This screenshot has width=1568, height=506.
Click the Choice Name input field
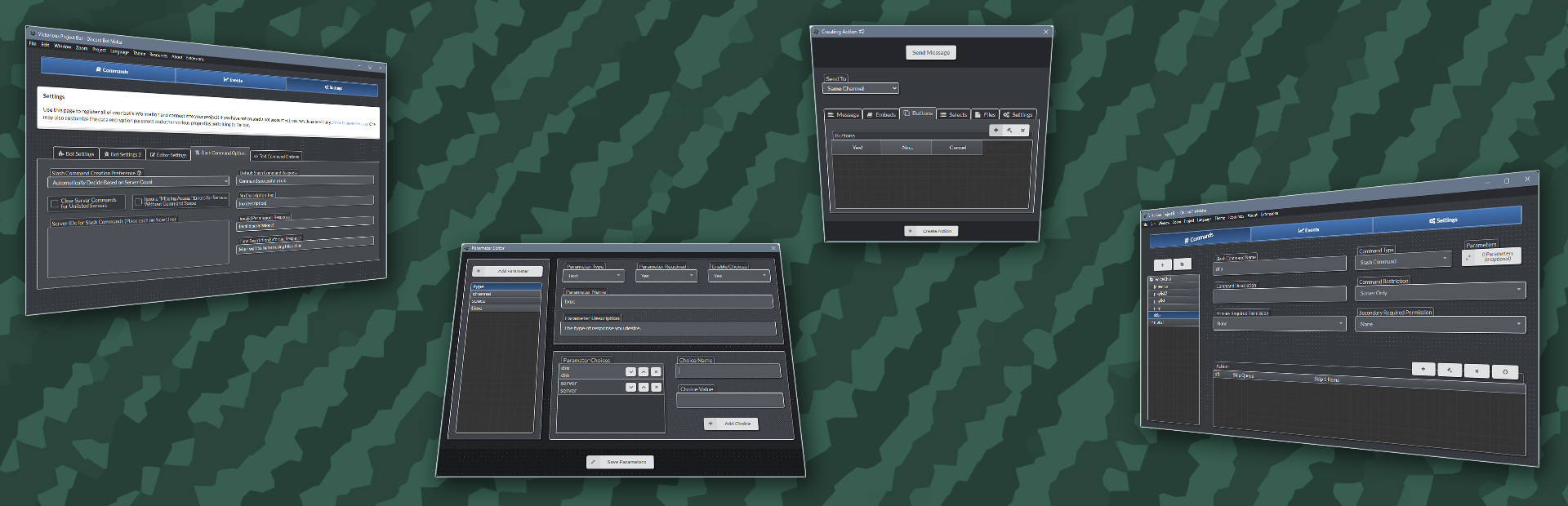[728, 371]
